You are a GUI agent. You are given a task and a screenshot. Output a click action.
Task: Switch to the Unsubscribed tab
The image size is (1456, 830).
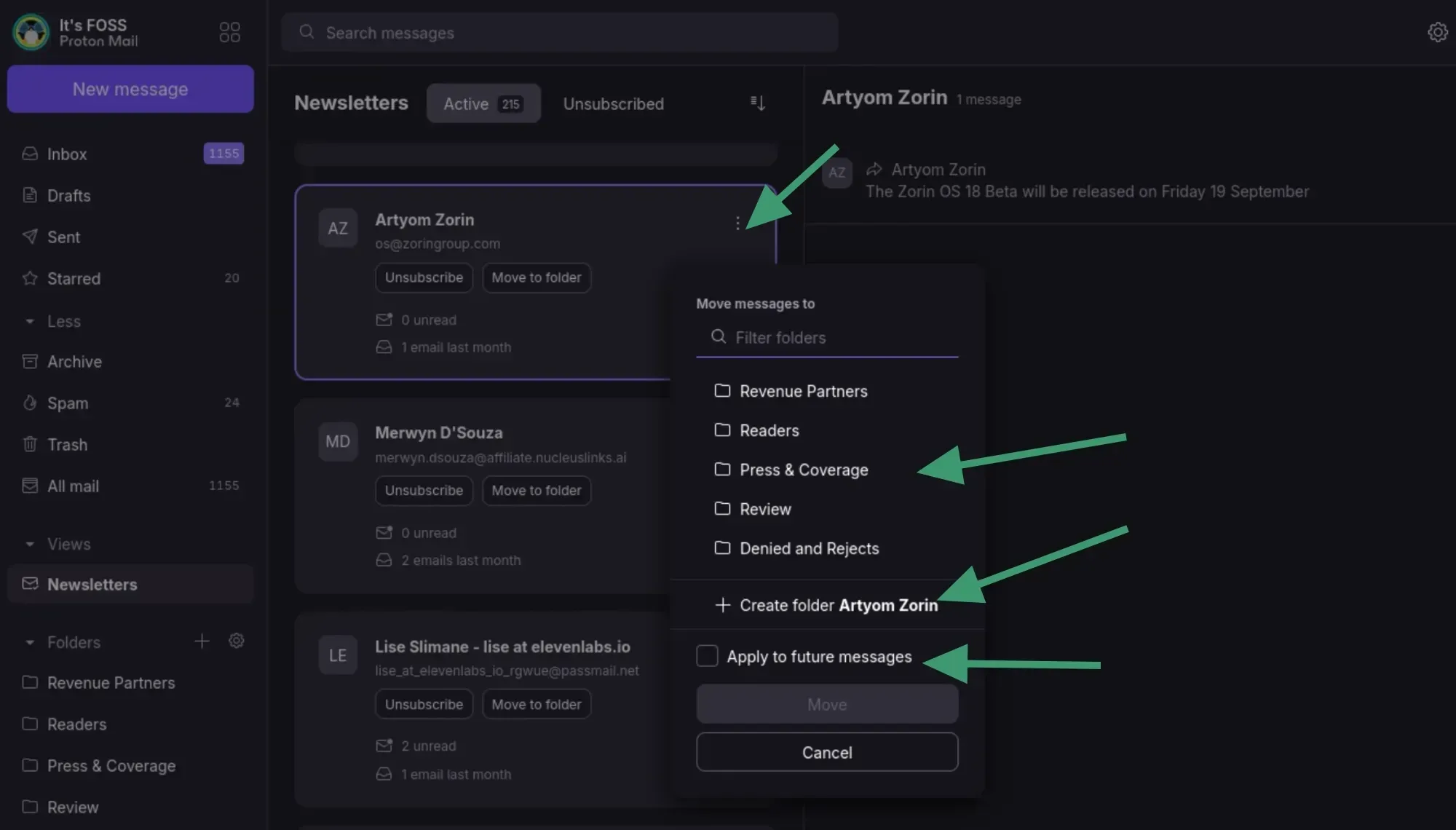click(613, 103)
